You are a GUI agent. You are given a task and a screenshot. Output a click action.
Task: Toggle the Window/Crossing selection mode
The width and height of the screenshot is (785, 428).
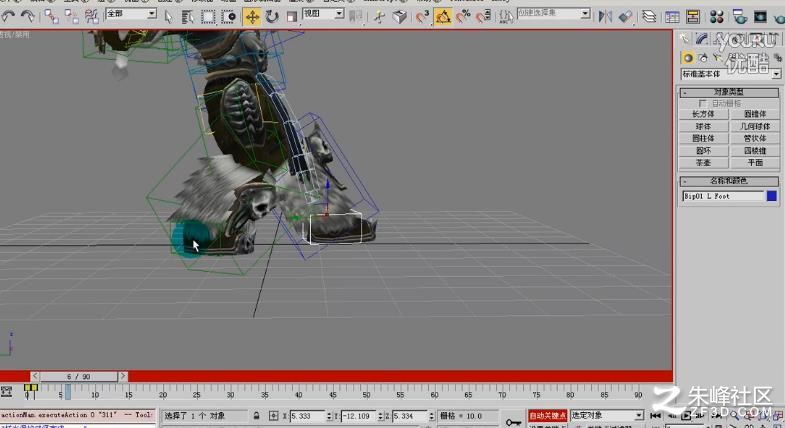click(x=229, y=17)
